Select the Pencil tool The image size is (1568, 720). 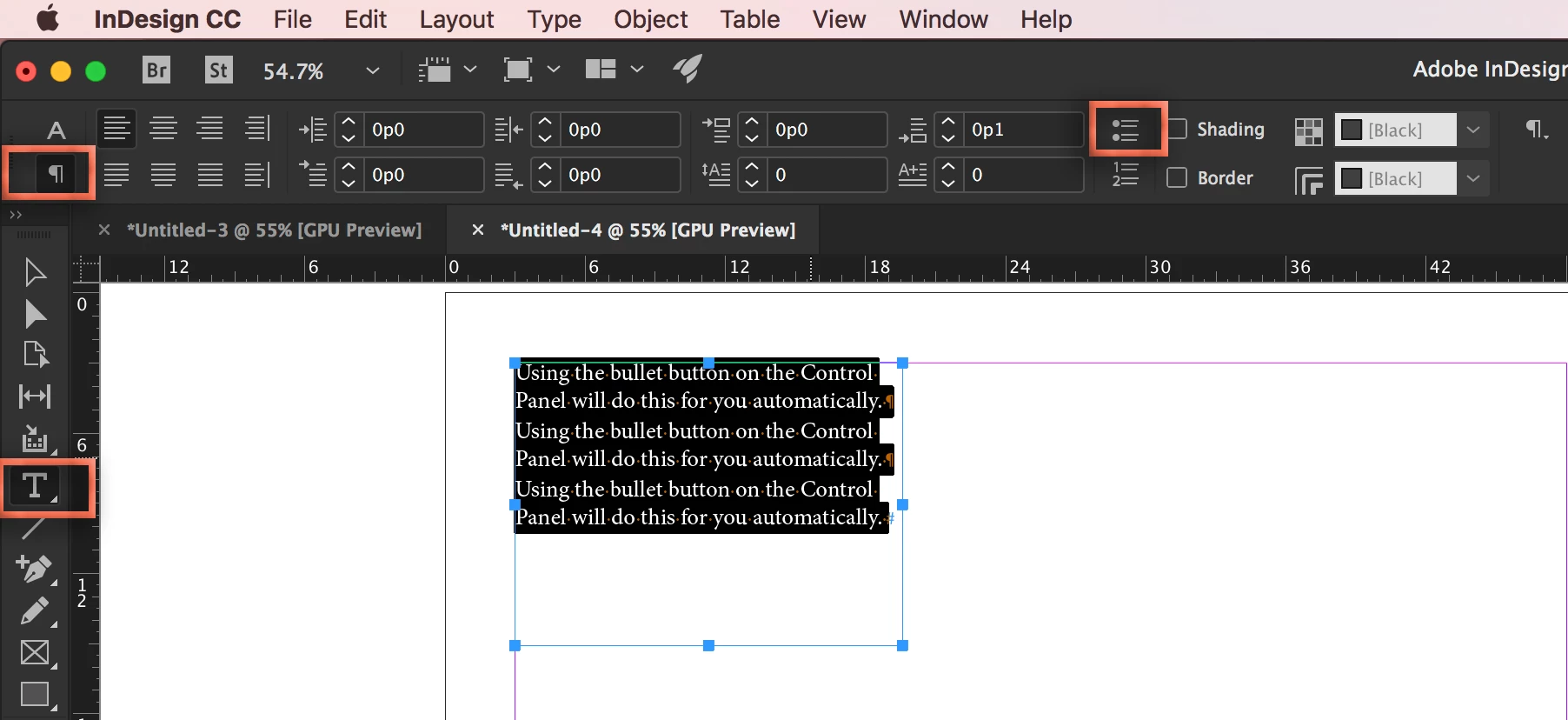[x=35, y=611]
